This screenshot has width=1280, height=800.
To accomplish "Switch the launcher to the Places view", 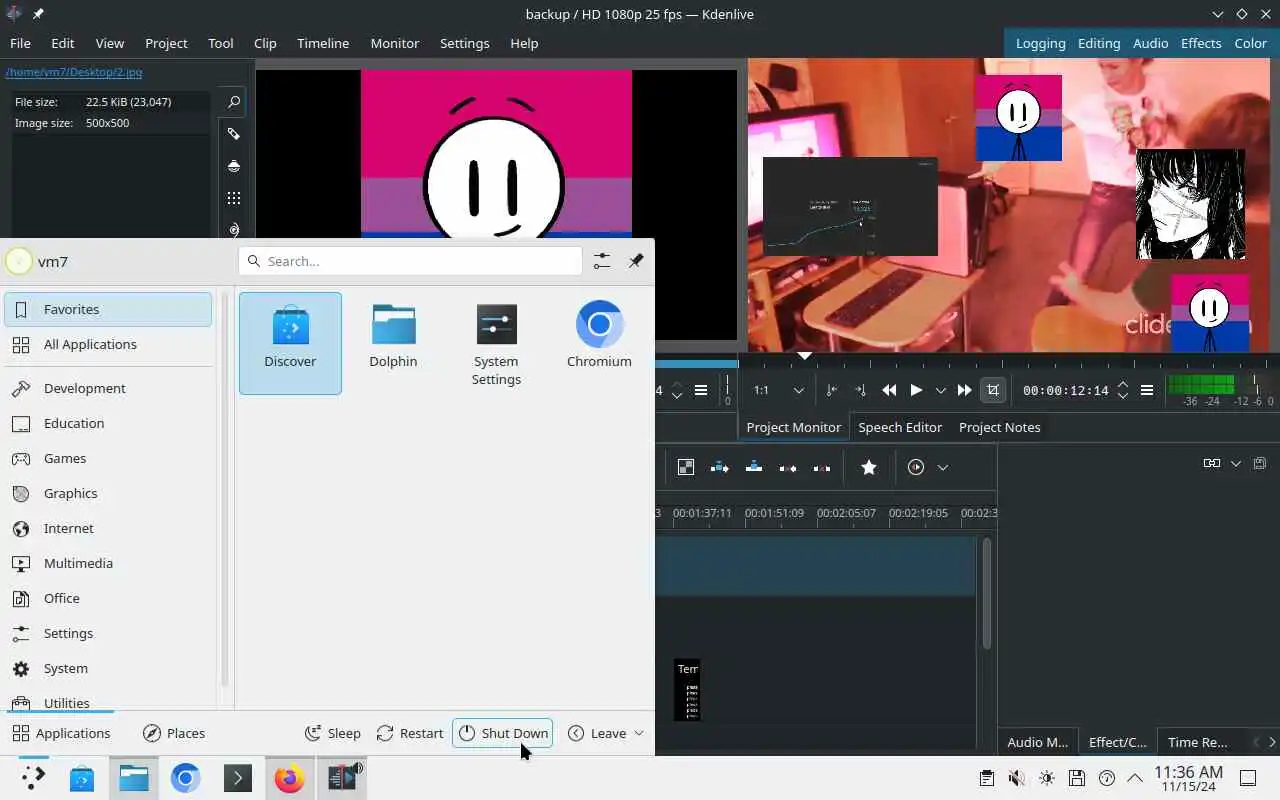I will pos(174,733).
